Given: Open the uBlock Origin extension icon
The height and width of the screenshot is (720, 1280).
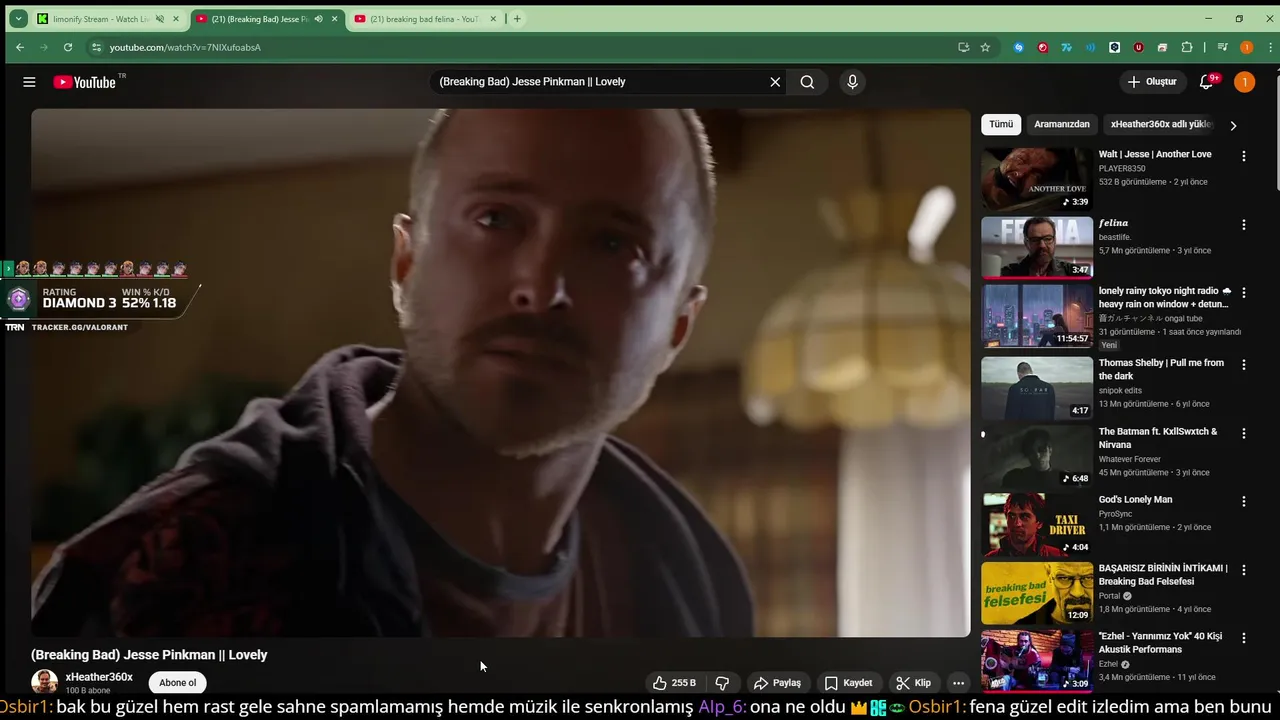Looking at the screenshot, I should (1139, 47).
